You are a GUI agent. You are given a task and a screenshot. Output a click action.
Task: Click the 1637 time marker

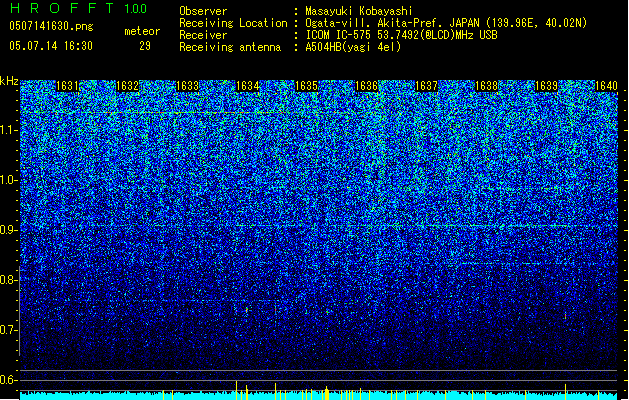click(426, 86)
